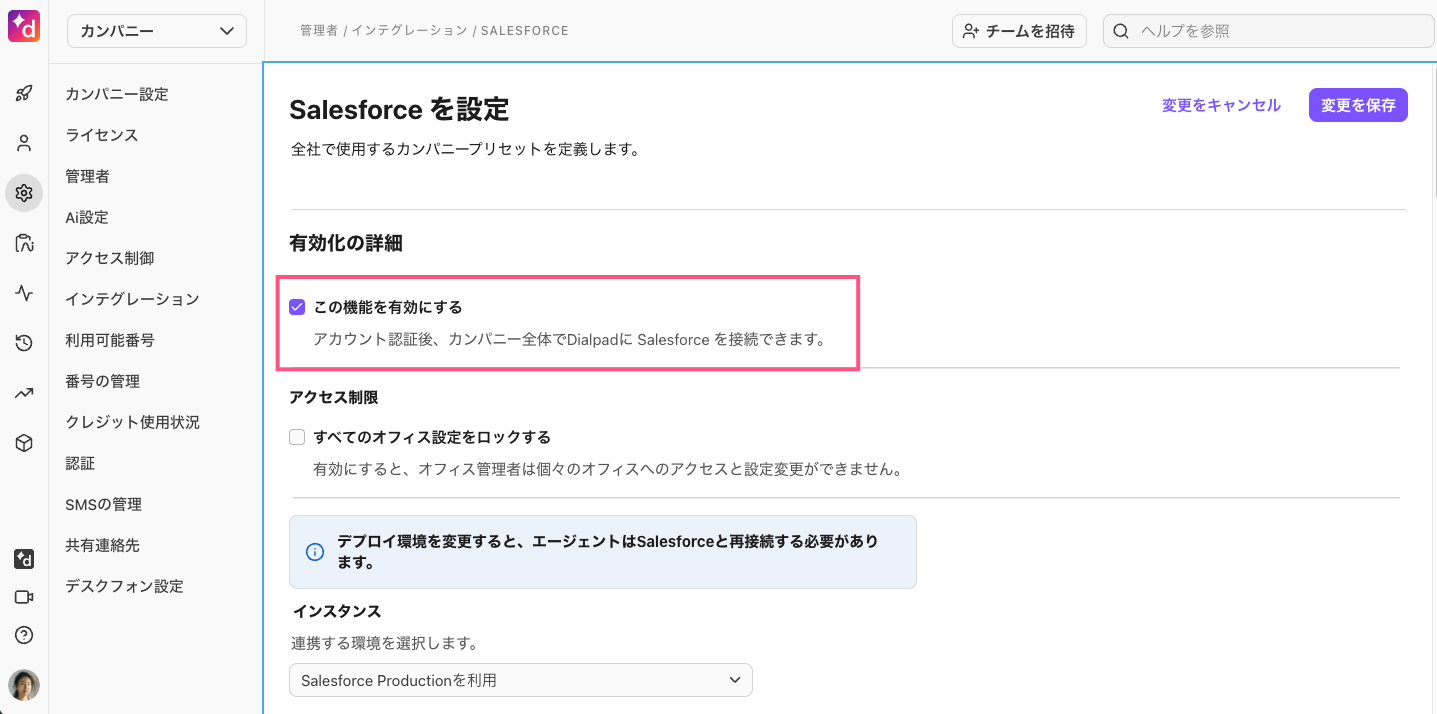
Task: Click the アクセス制限 label
Action: coord(334,397)
